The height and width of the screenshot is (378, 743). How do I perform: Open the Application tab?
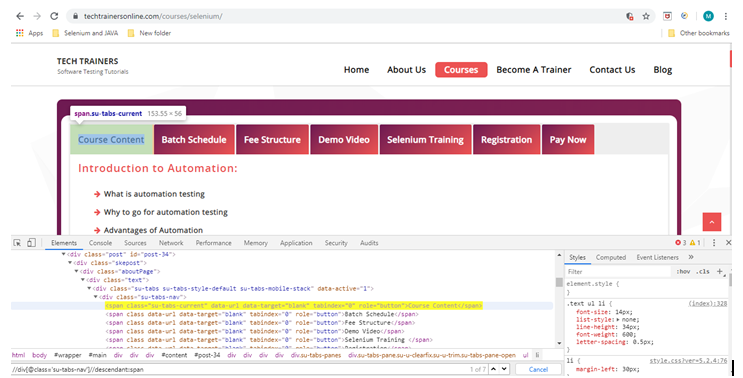[296, 243]
